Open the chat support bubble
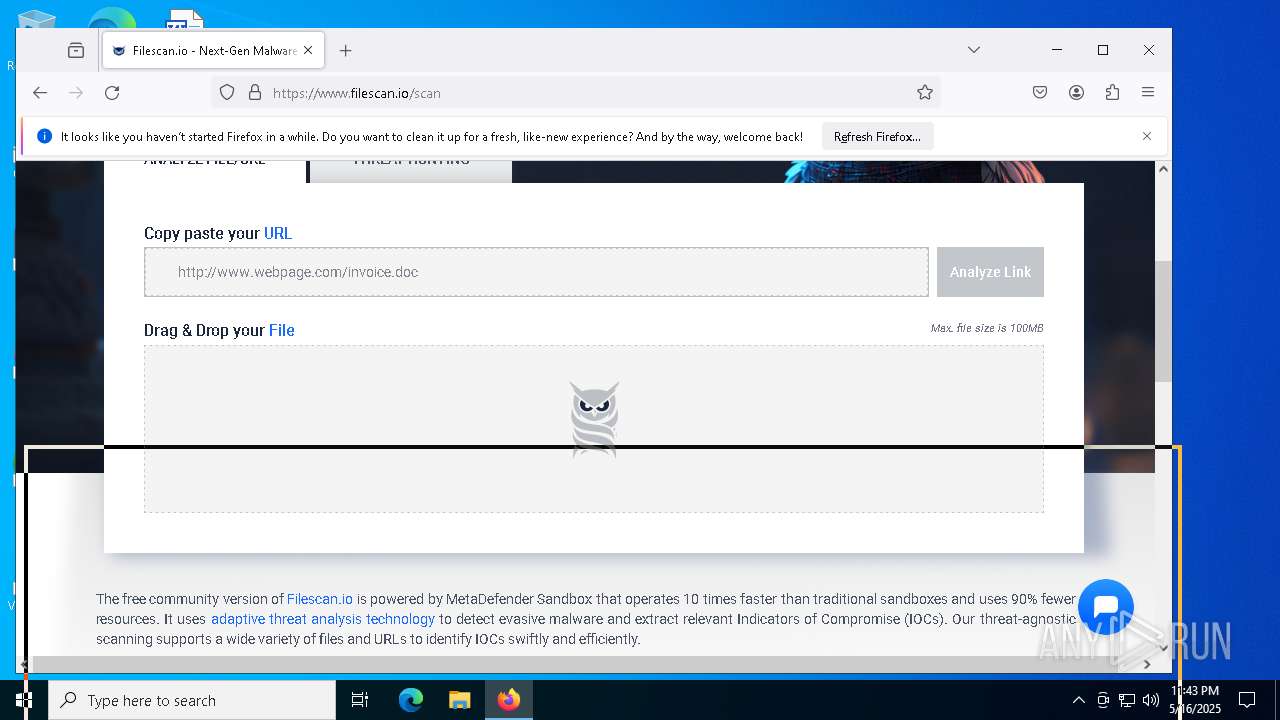This screenshot has height=720, width=1280. pyautogui.click(x=1106, y=607)
